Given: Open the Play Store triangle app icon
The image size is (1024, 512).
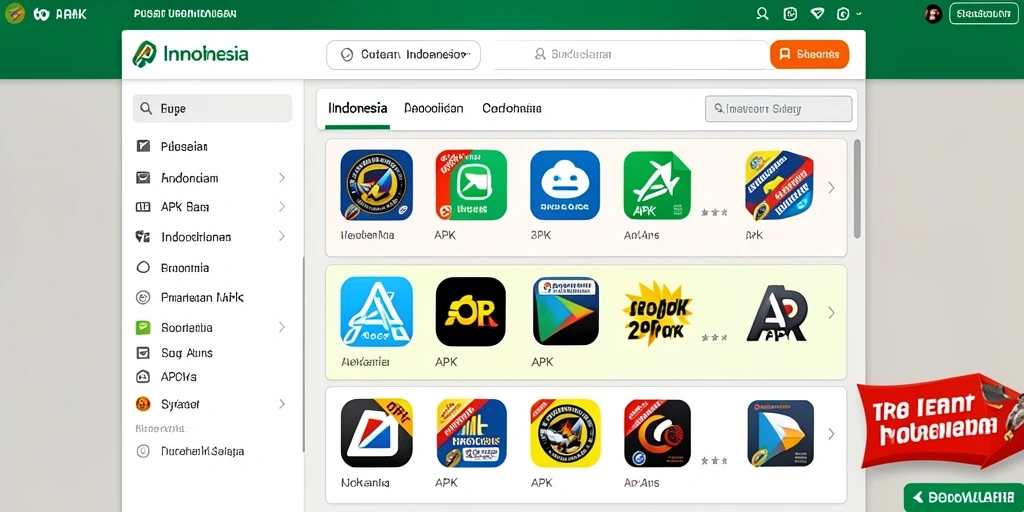Looking at the screenshot, I should (566, 312).
